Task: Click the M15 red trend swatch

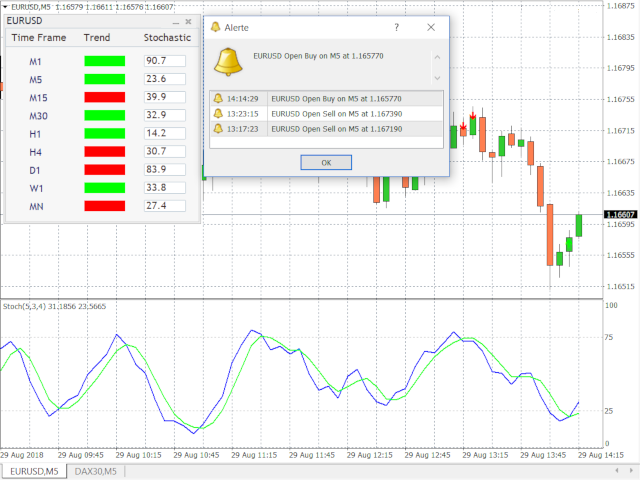Action: 104,97
